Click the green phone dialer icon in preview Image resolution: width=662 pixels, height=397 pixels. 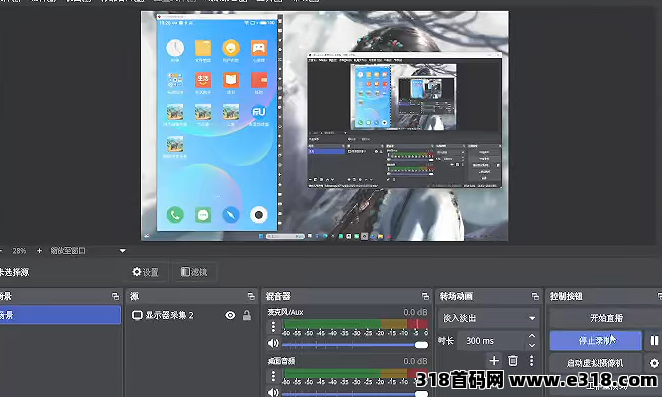pyautogui.click(x=175, y=215)
